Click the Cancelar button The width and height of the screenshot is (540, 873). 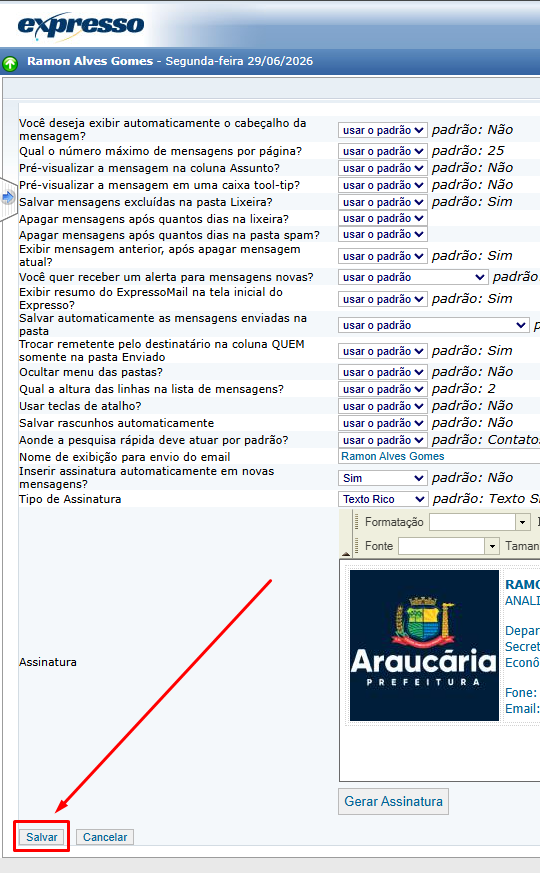pos(105,837)
